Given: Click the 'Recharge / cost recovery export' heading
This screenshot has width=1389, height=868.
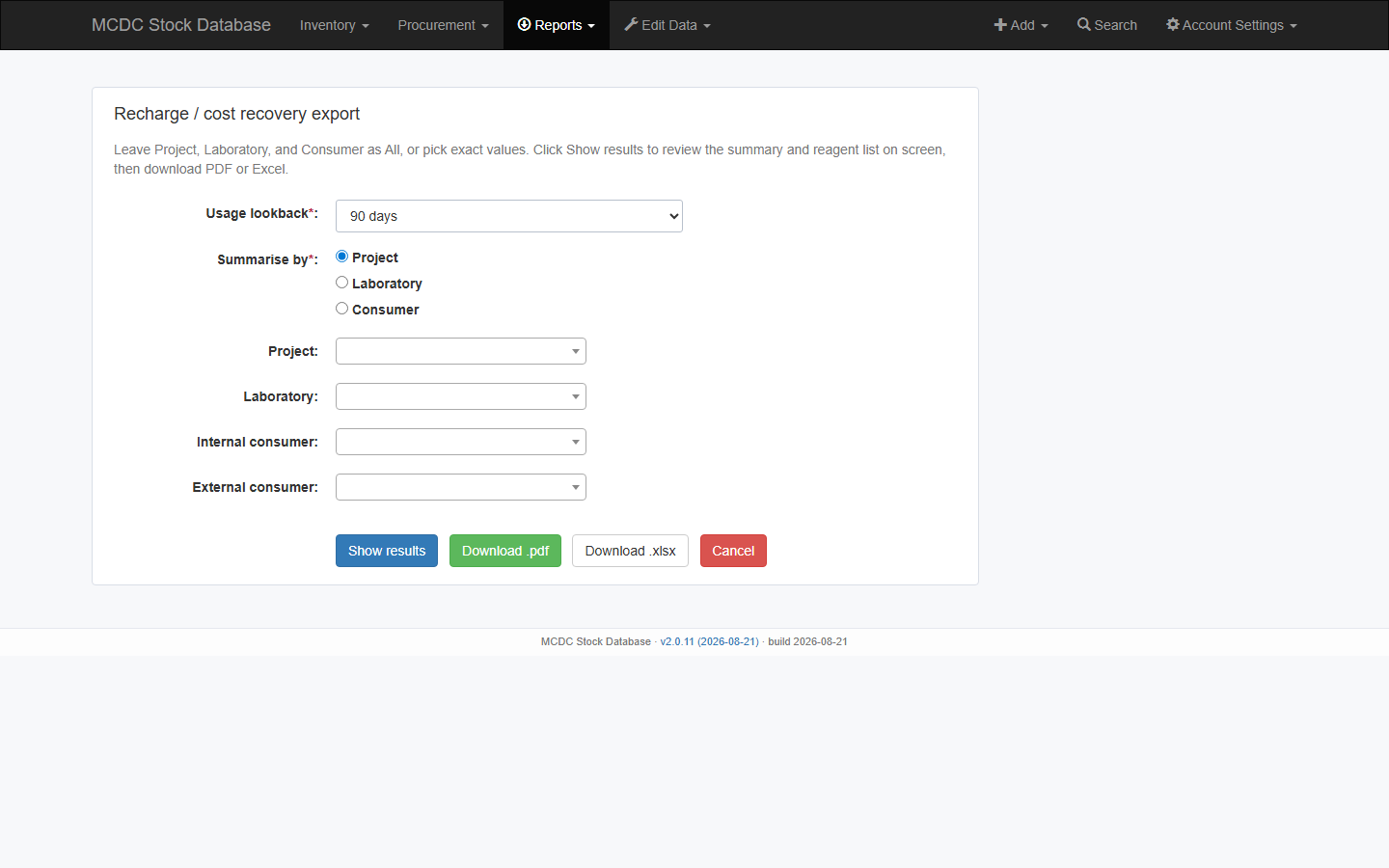Looking at the screenshot, I should (x=236, y=114).
